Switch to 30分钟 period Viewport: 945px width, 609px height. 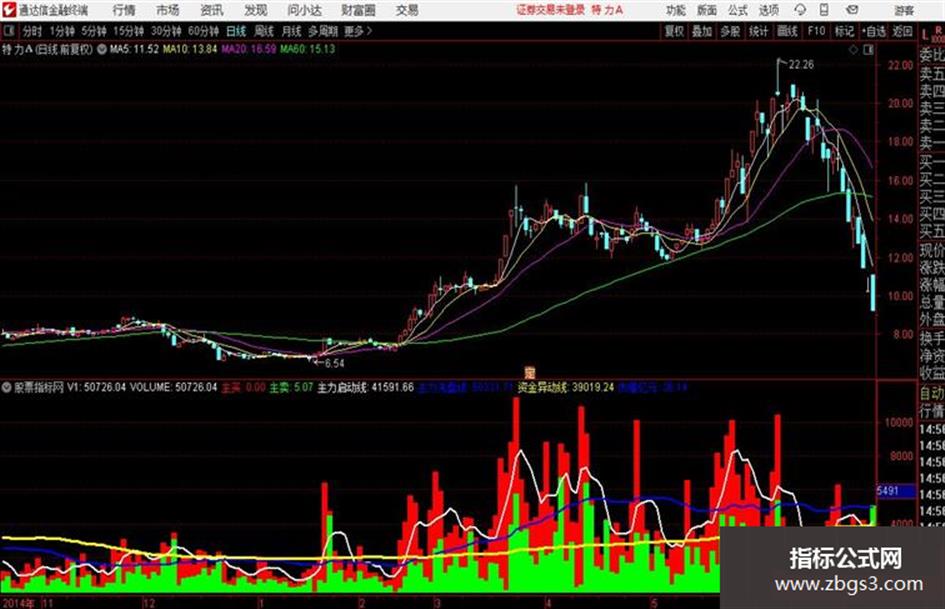coord(166,31)
